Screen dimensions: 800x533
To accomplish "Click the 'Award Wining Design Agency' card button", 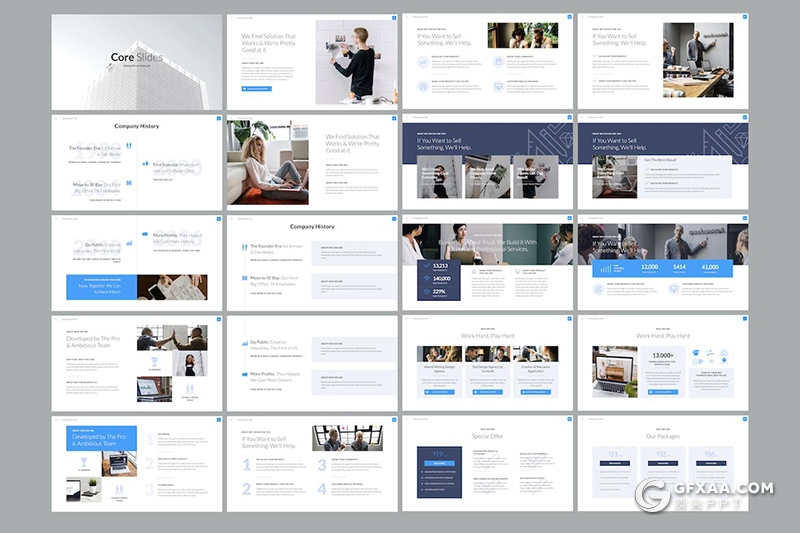I will (437, 392).
